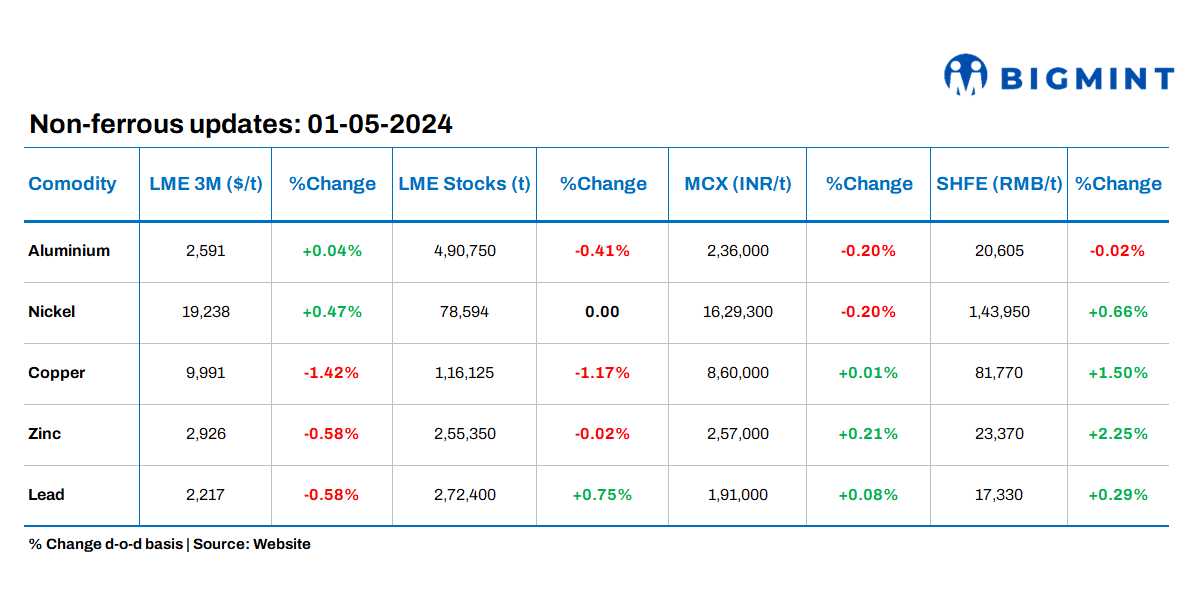Click Aluminium LME stocks value 4,90,750

click(x=464, y=251)
